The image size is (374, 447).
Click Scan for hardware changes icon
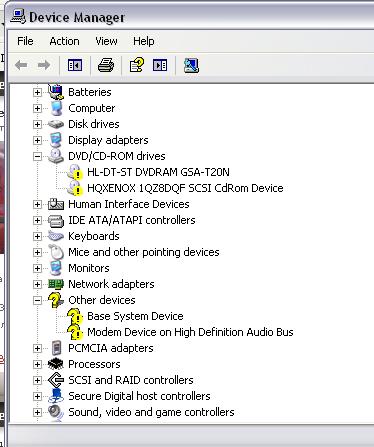coord(191,65)
